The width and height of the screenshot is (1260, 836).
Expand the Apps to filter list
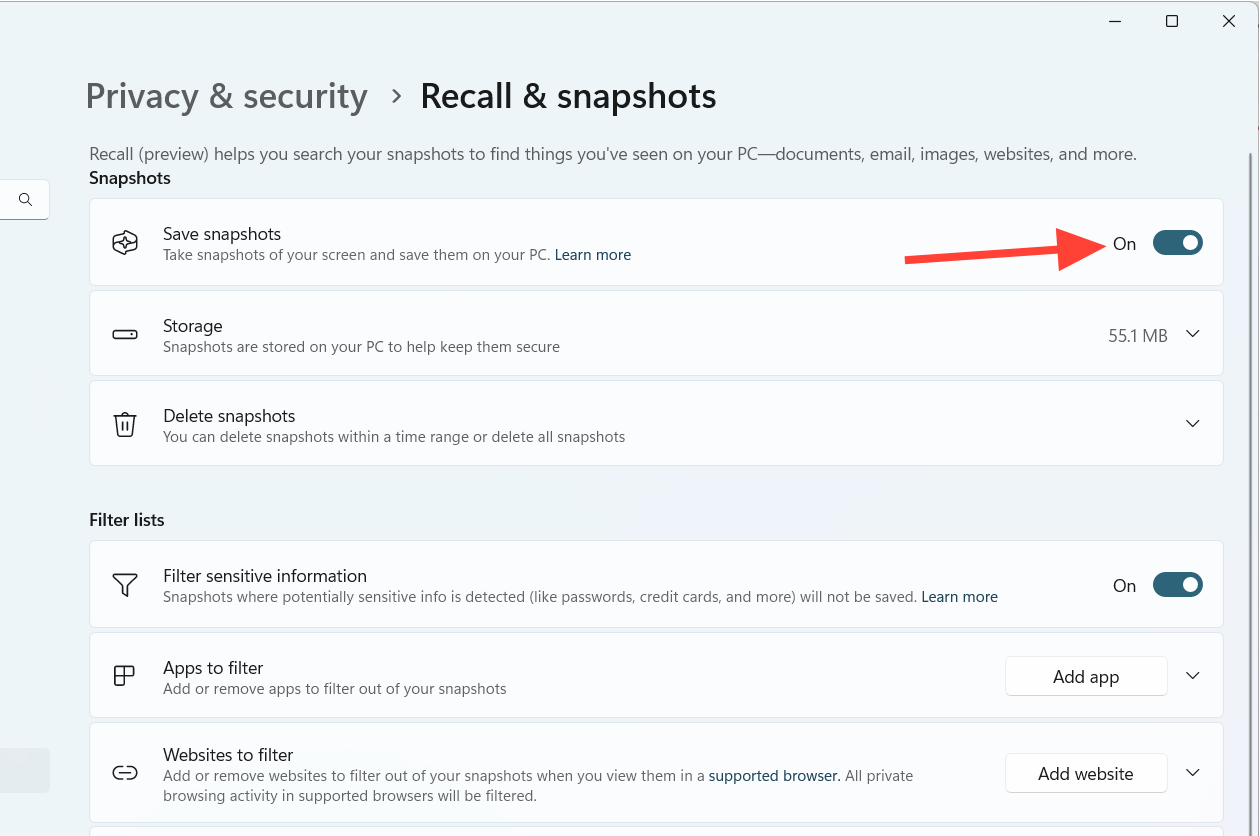[1192, 676]
